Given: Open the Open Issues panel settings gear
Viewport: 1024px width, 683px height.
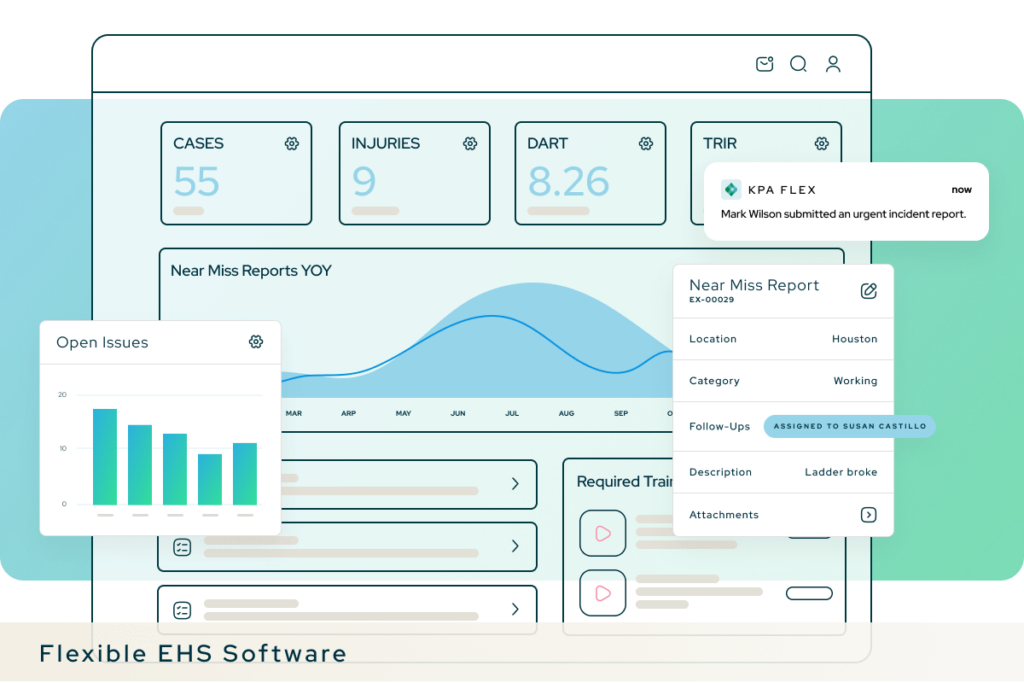Looking at the screenshot, I should click(256, 342).
